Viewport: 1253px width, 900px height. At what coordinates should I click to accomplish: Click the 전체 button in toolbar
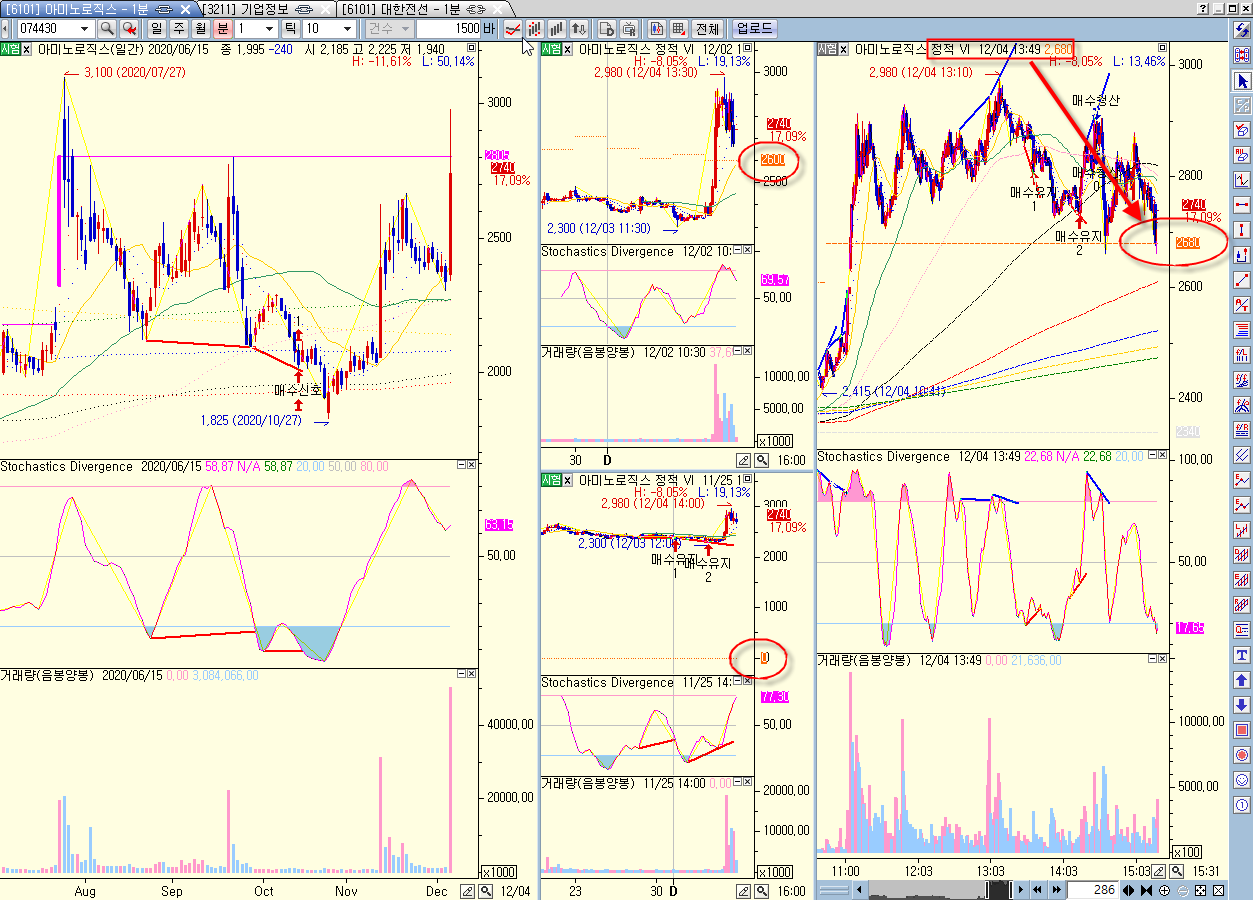point(708,29)
